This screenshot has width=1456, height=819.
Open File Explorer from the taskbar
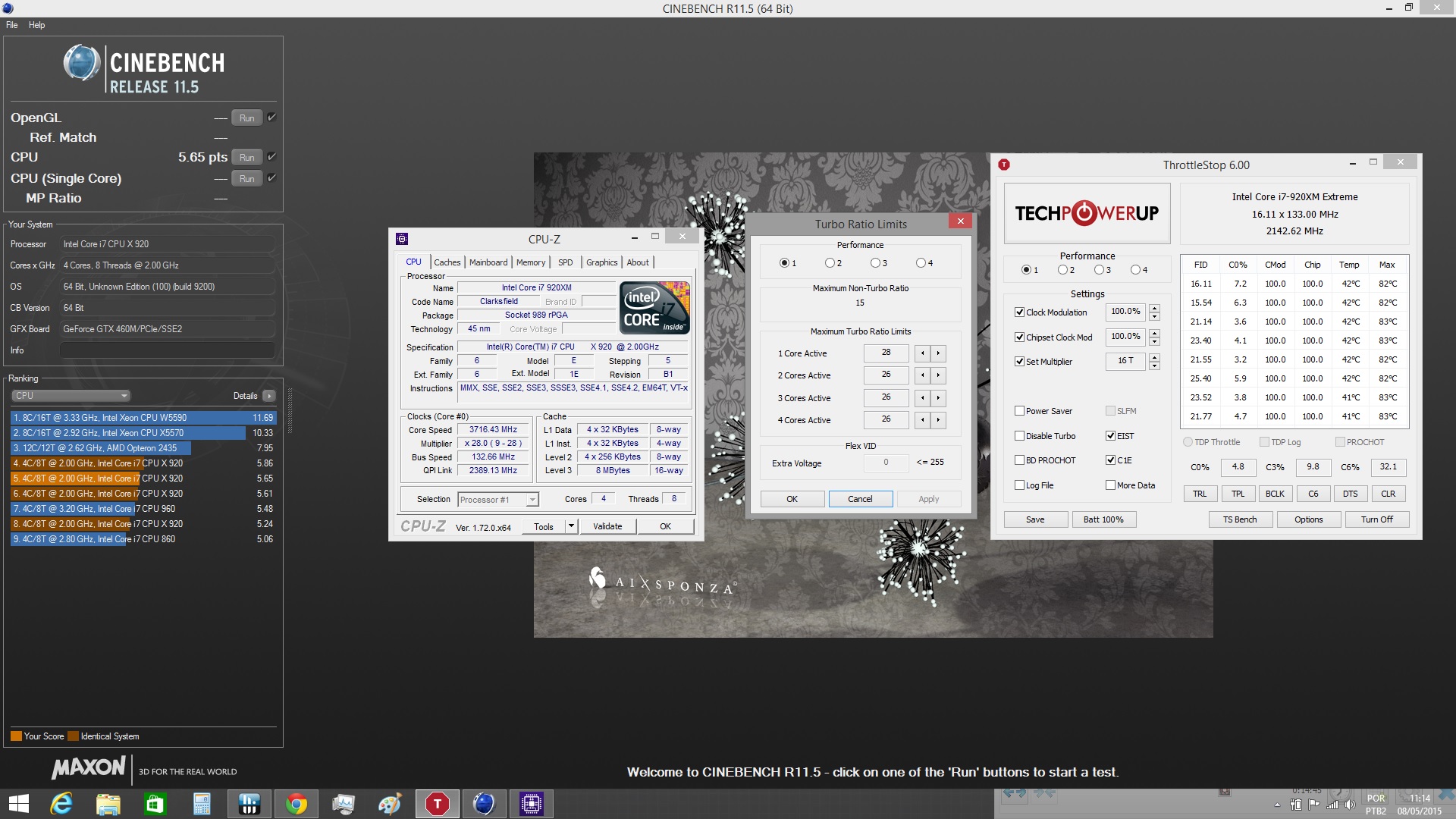(108, 804)
